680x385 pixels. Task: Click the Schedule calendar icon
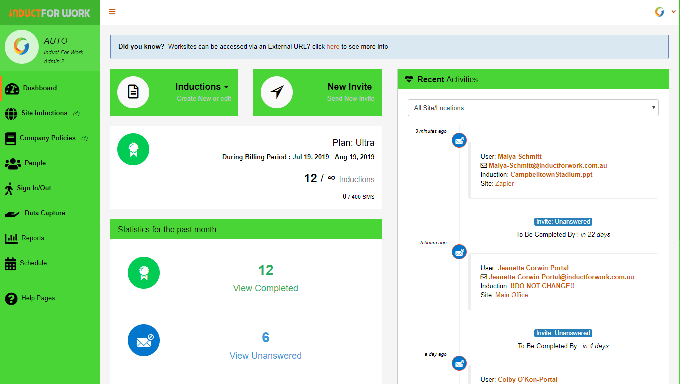tap(10, 264)
